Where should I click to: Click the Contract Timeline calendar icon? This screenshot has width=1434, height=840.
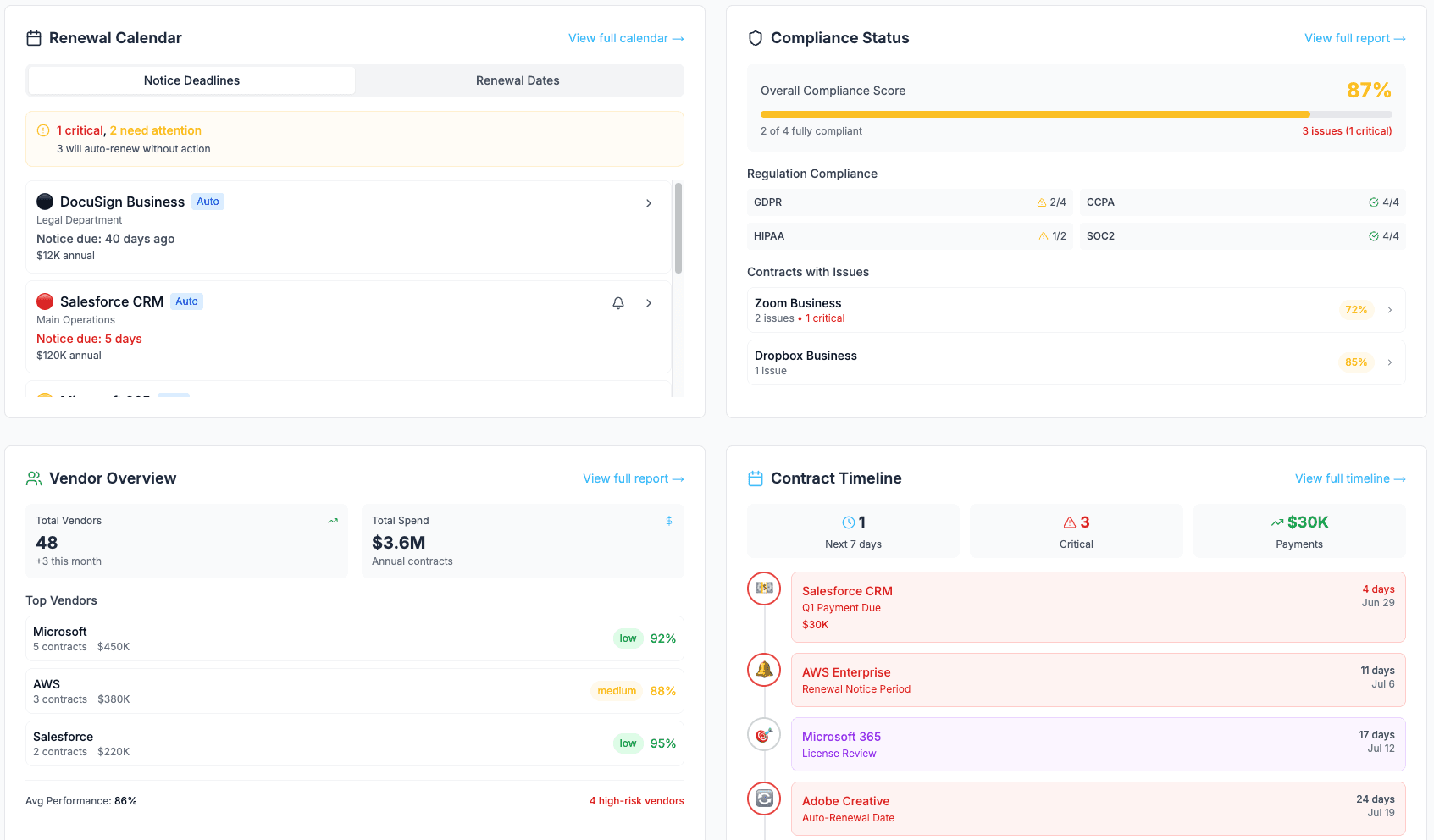[754, 478]
